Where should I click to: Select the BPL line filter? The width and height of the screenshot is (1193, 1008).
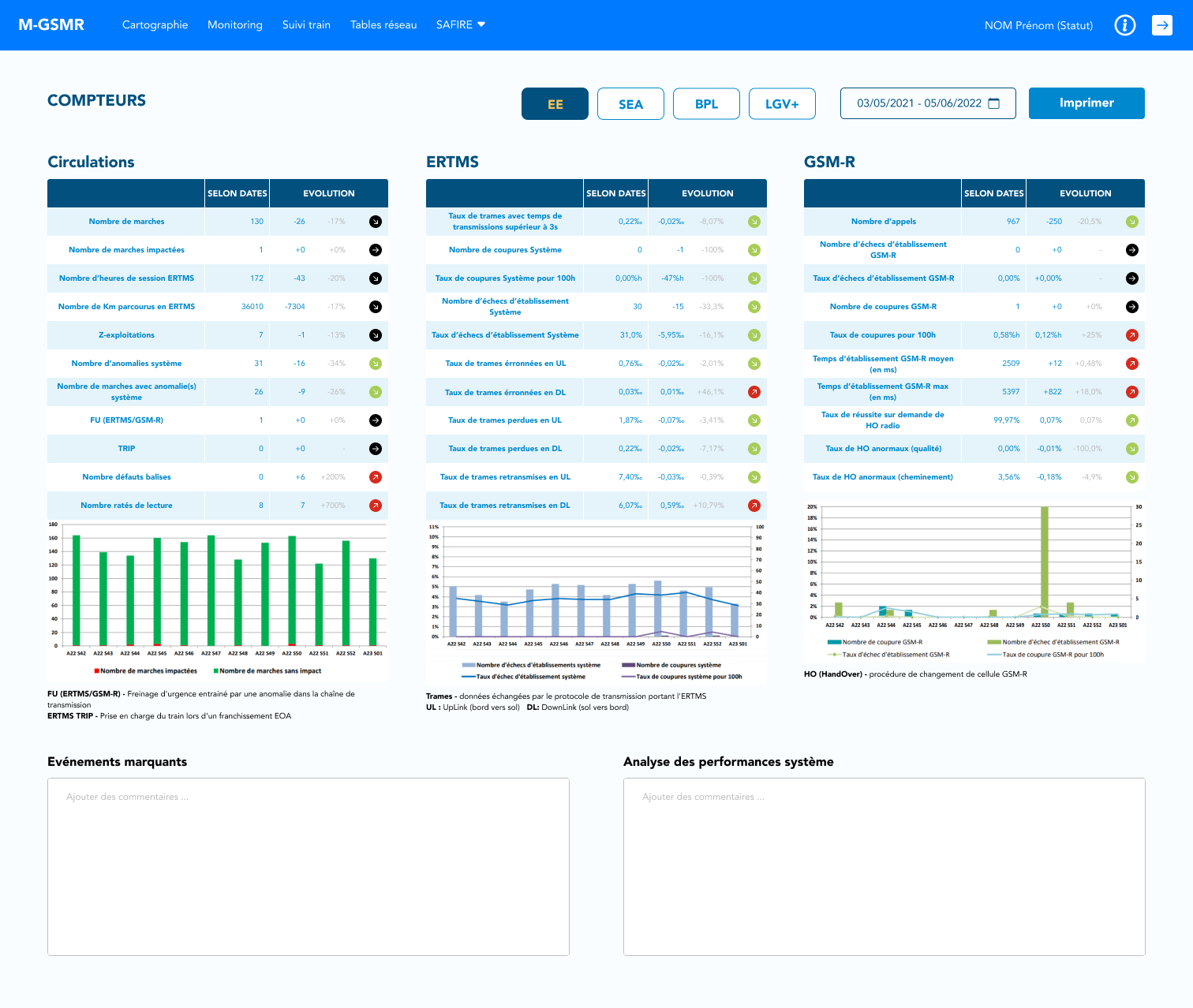(x=706, y=104)
